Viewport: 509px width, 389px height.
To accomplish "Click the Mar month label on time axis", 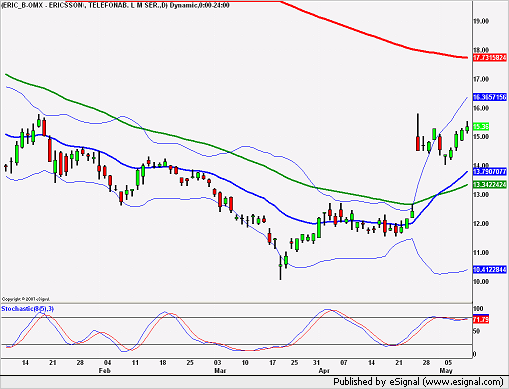I will 220,371.
